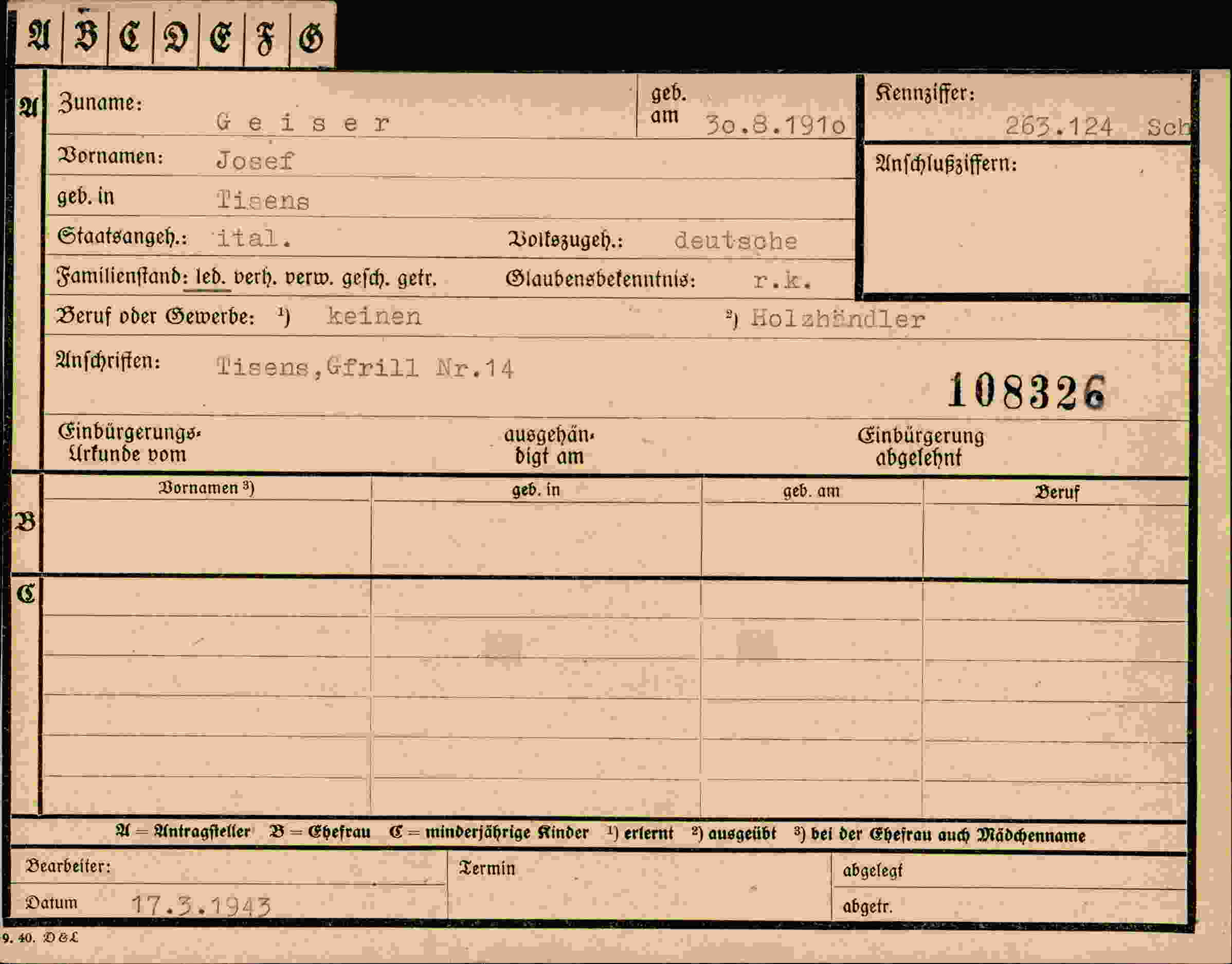The height and width of the screenshot is (964, 1232).
Task: Click footnote '3) bei der Ehefrau auch Mädchenname'
Action: [940, 835]
